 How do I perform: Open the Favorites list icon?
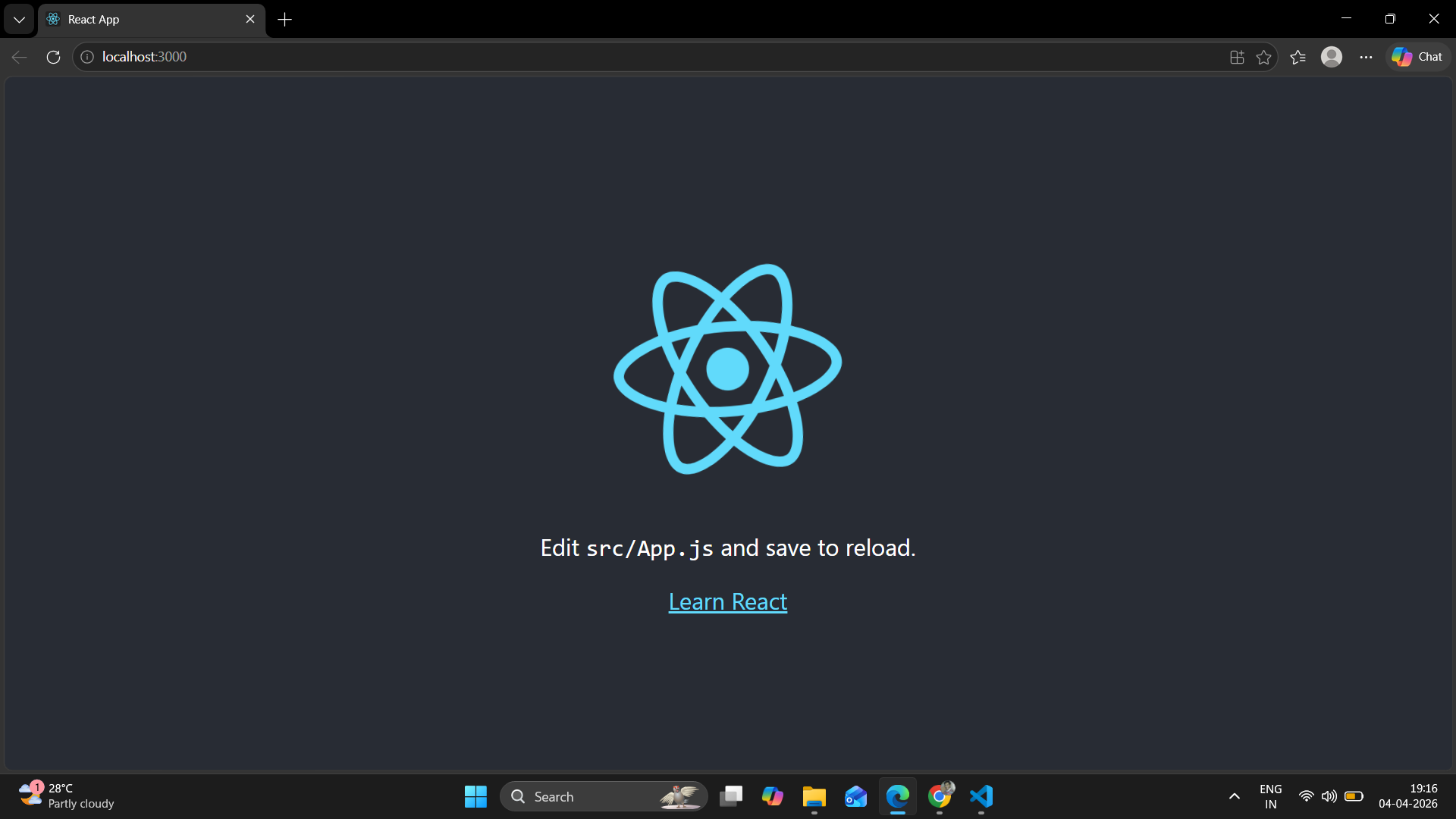[x=1298, y=57]
